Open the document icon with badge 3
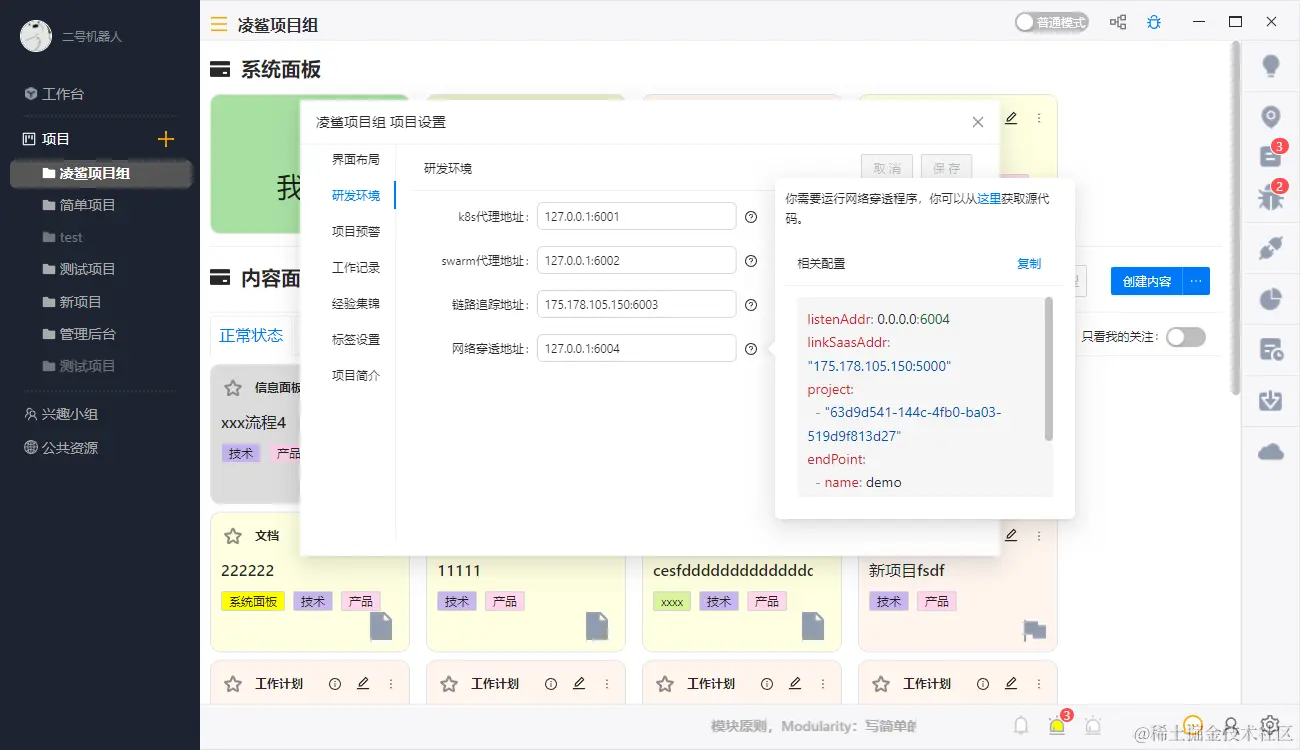 [x=1271, y=155]
